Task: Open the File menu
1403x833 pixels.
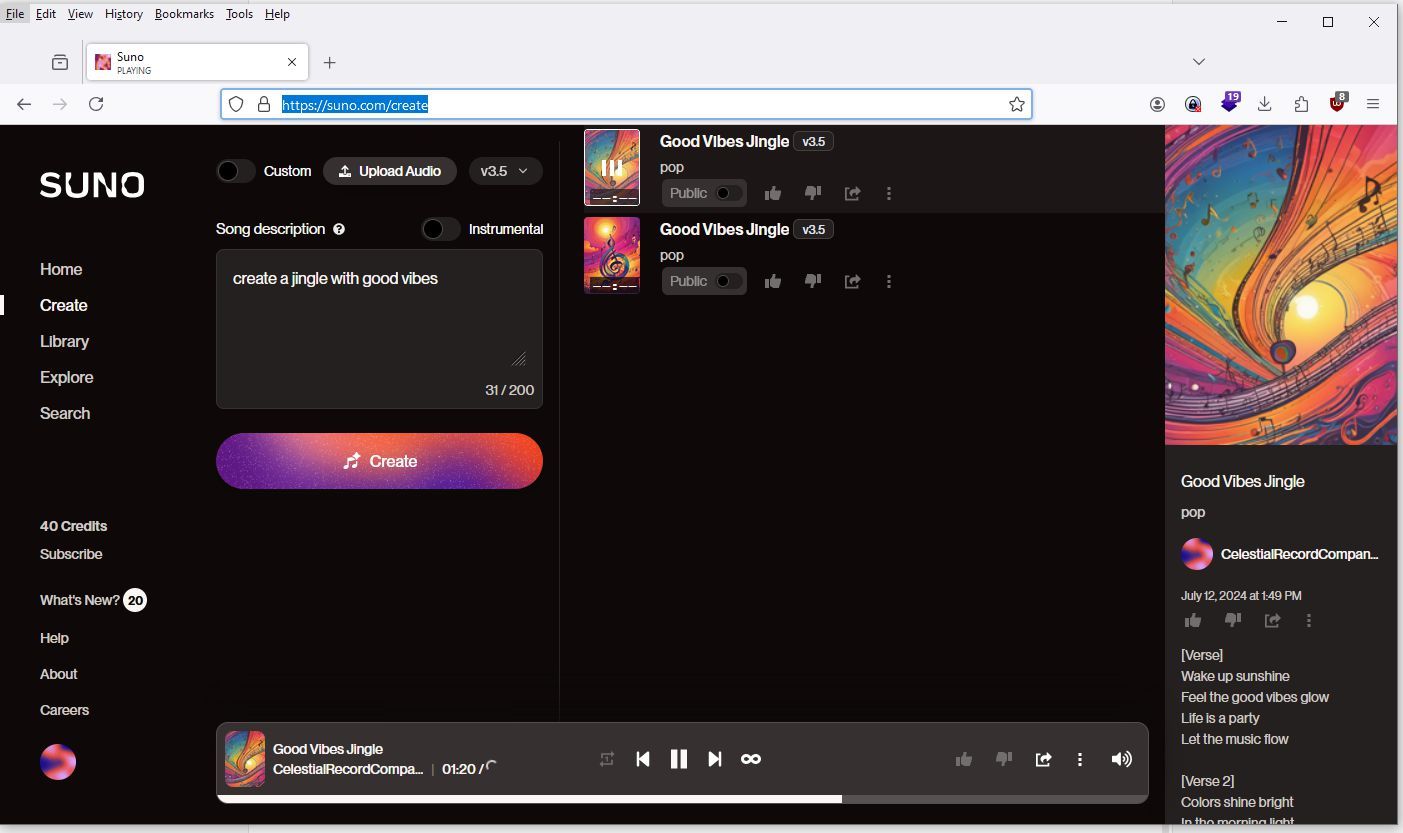Action: 15,14
